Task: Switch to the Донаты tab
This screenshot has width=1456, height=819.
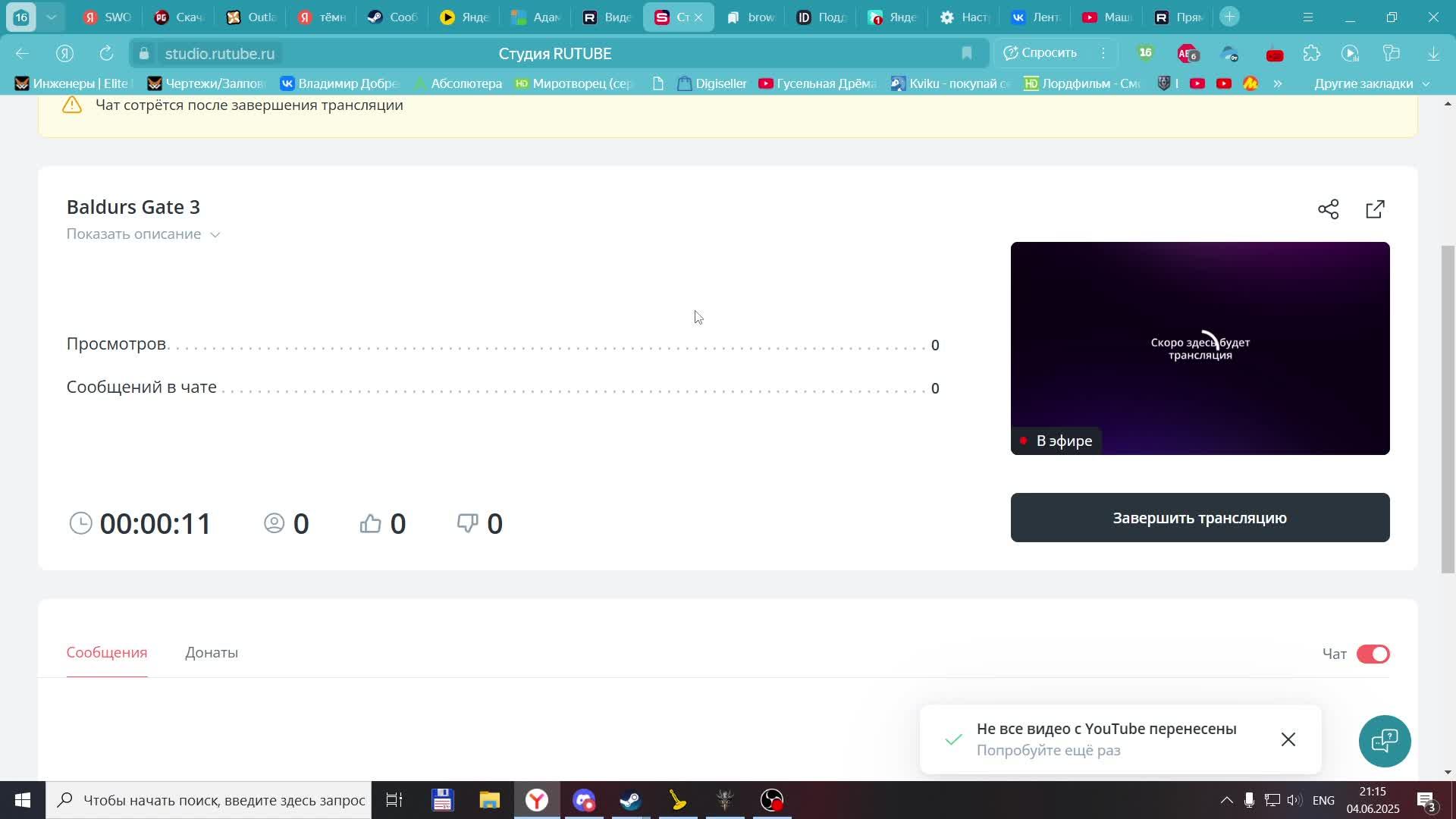Action: coord(212,652)
